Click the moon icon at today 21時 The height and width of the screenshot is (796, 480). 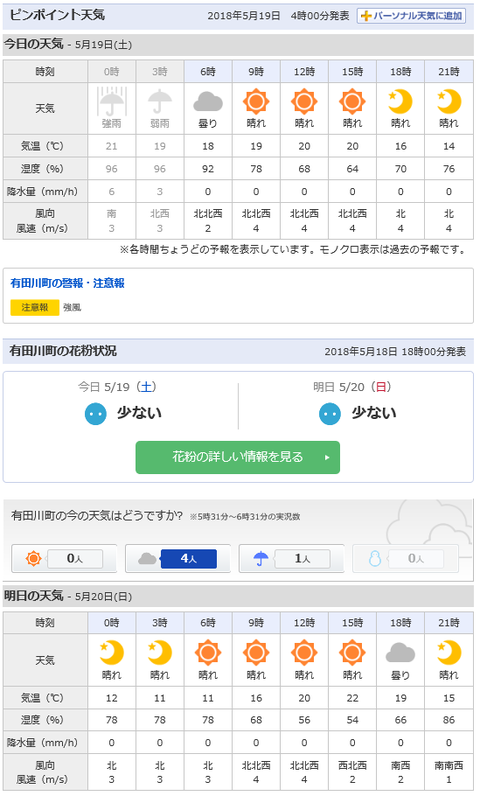point(449,102)
